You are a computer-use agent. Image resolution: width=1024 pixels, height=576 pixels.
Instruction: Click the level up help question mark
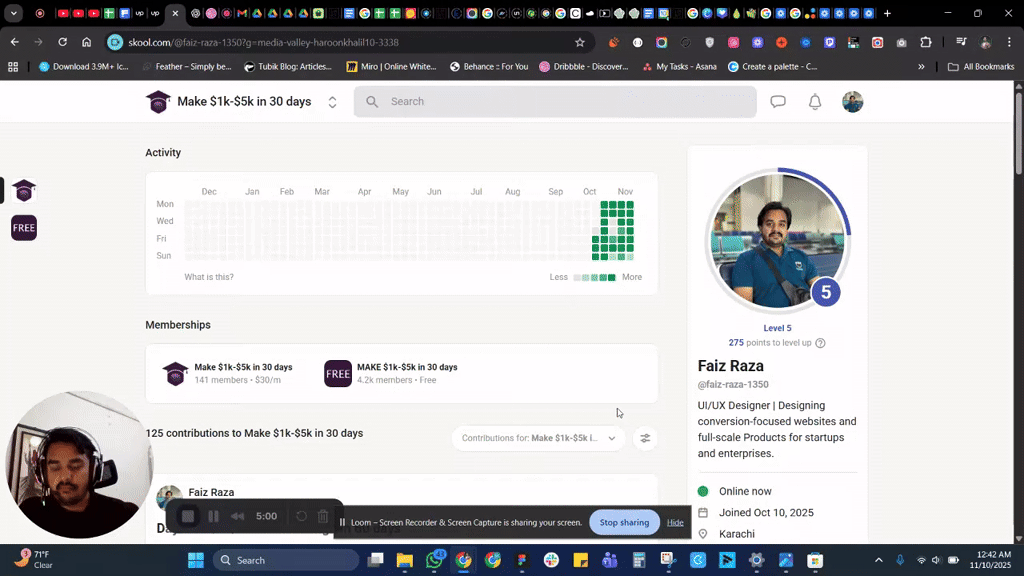[x=820, y=343]
